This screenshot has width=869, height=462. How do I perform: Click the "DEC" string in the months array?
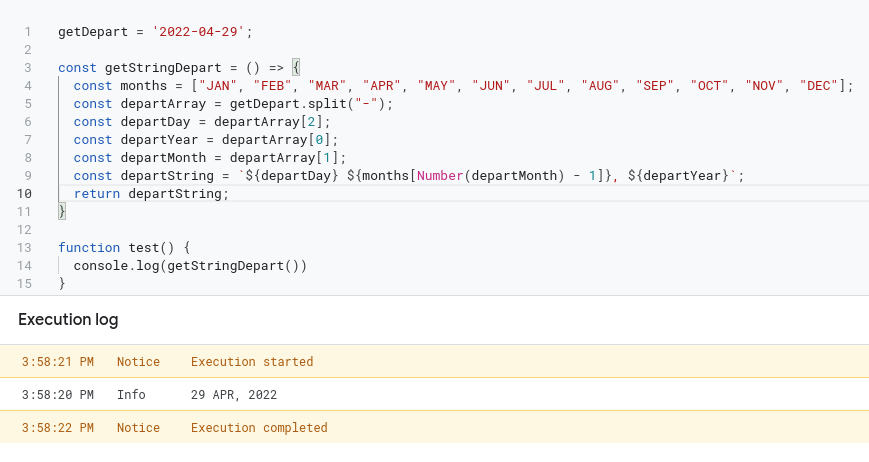819,86
